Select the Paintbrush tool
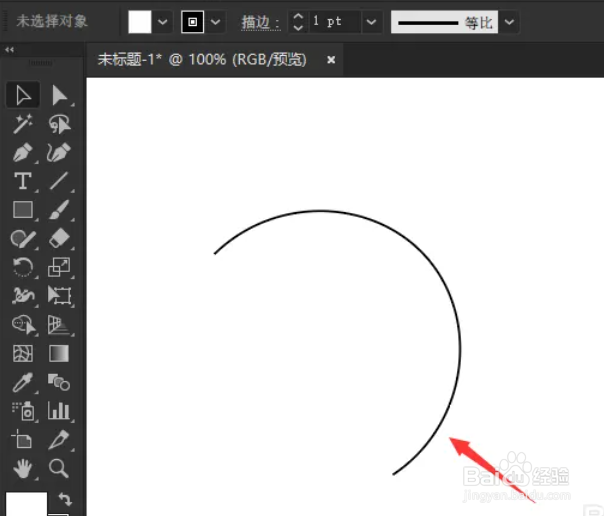The height and width of the screenshot is (516, 604). point(59,210)
